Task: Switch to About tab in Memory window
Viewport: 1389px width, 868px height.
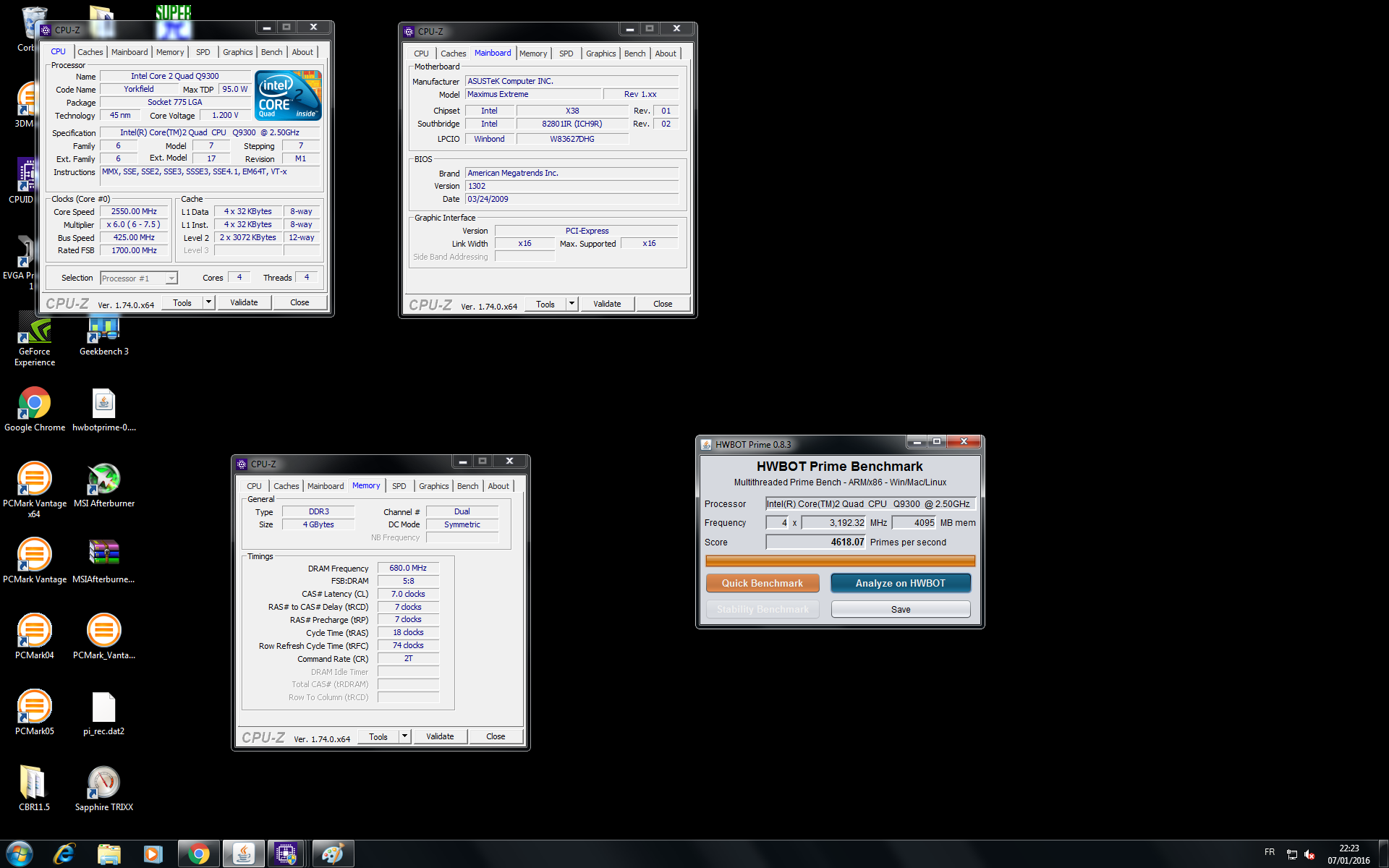Action: coord(498,486)
